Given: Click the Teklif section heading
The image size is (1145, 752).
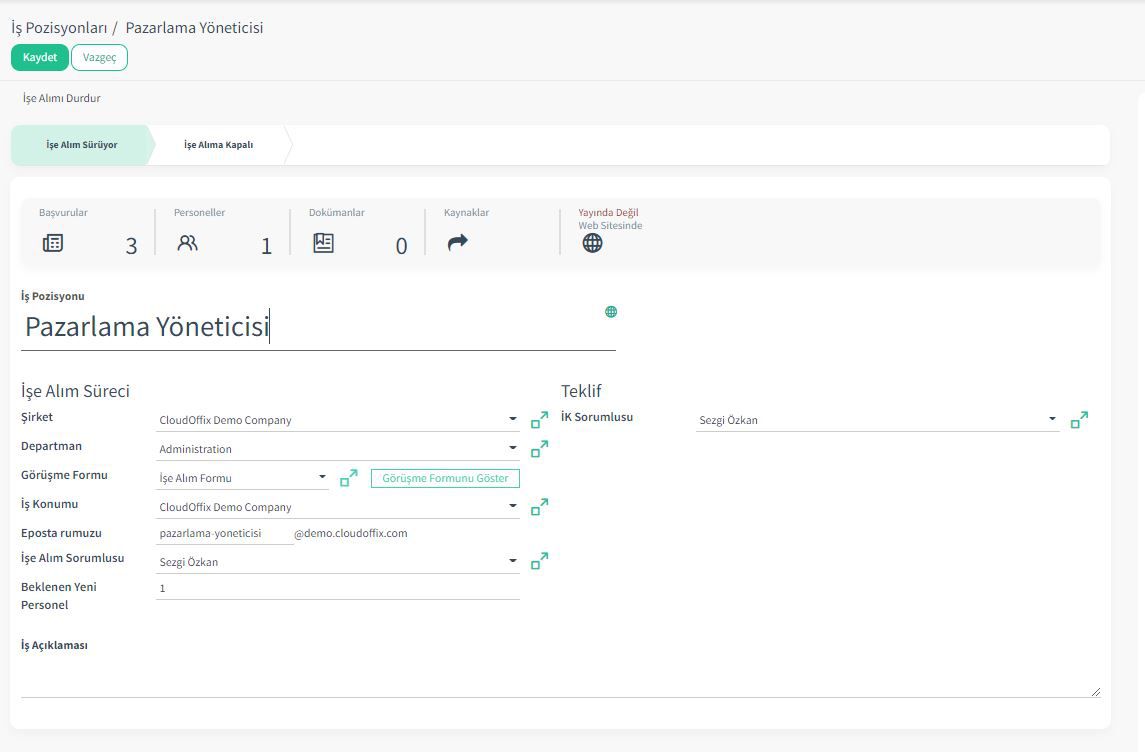Looking at the screenshot, I should (x=581, y=391).
